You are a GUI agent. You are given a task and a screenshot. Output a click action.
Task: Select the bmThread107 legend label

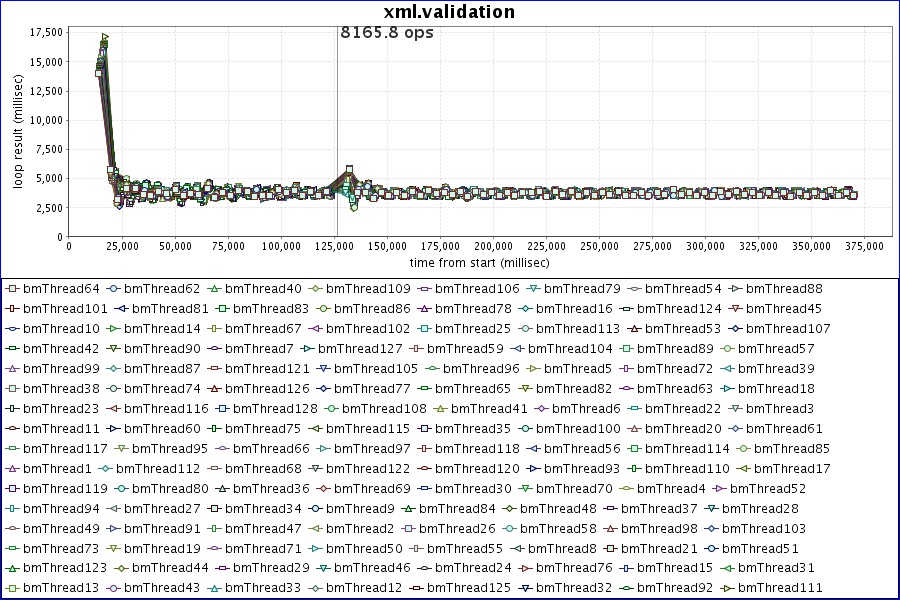click(x=792, y=329)
